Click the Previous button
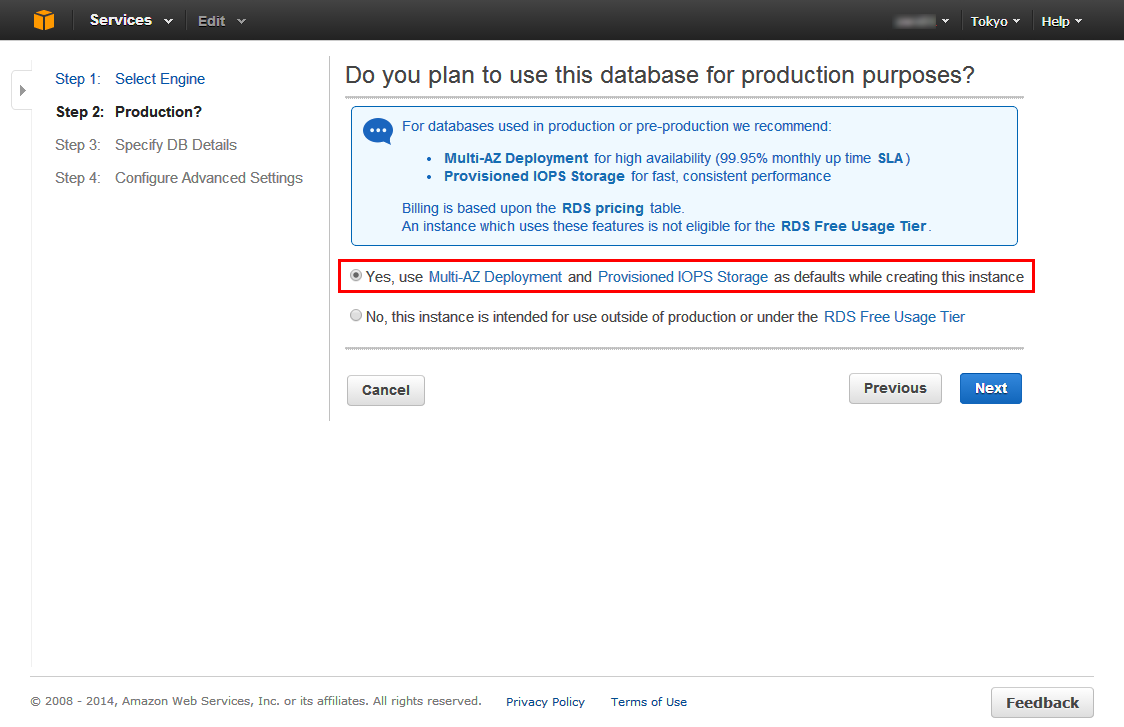 [x=895, y=388]
